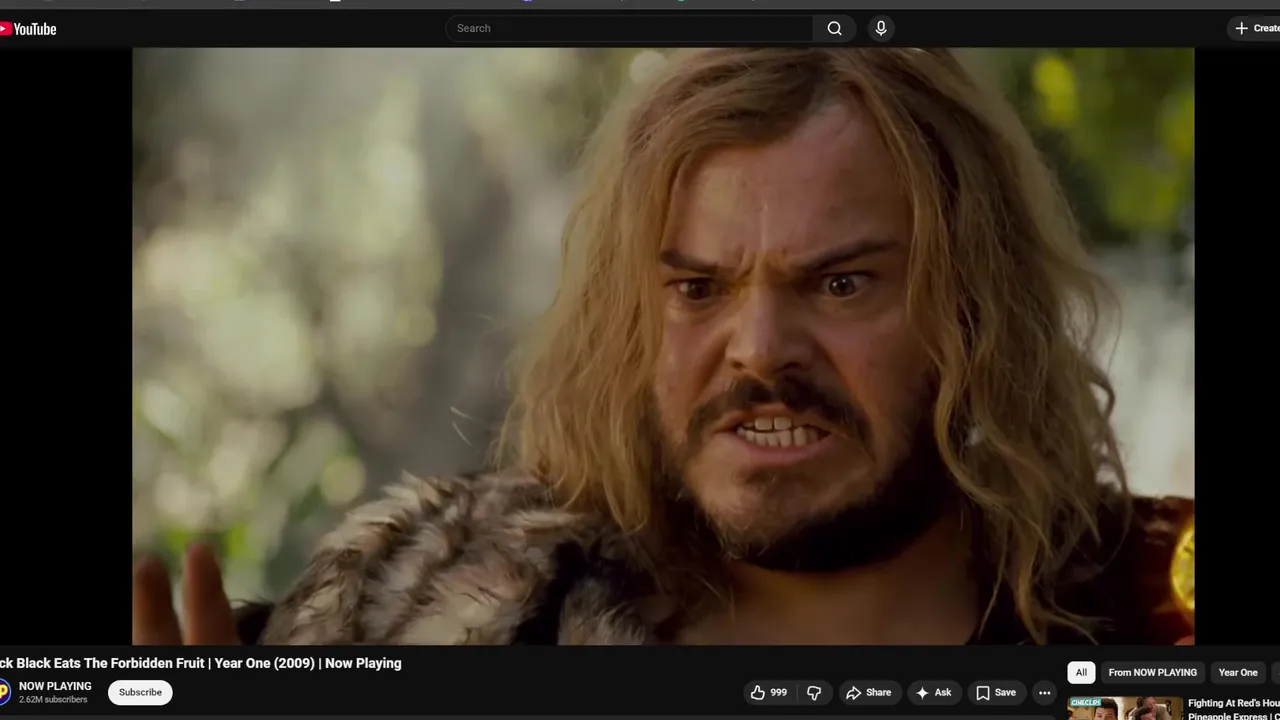This screenshot has width=1280, height=720.
Task: Start voice search with microphone icon
Action: [x=881, y=28]
